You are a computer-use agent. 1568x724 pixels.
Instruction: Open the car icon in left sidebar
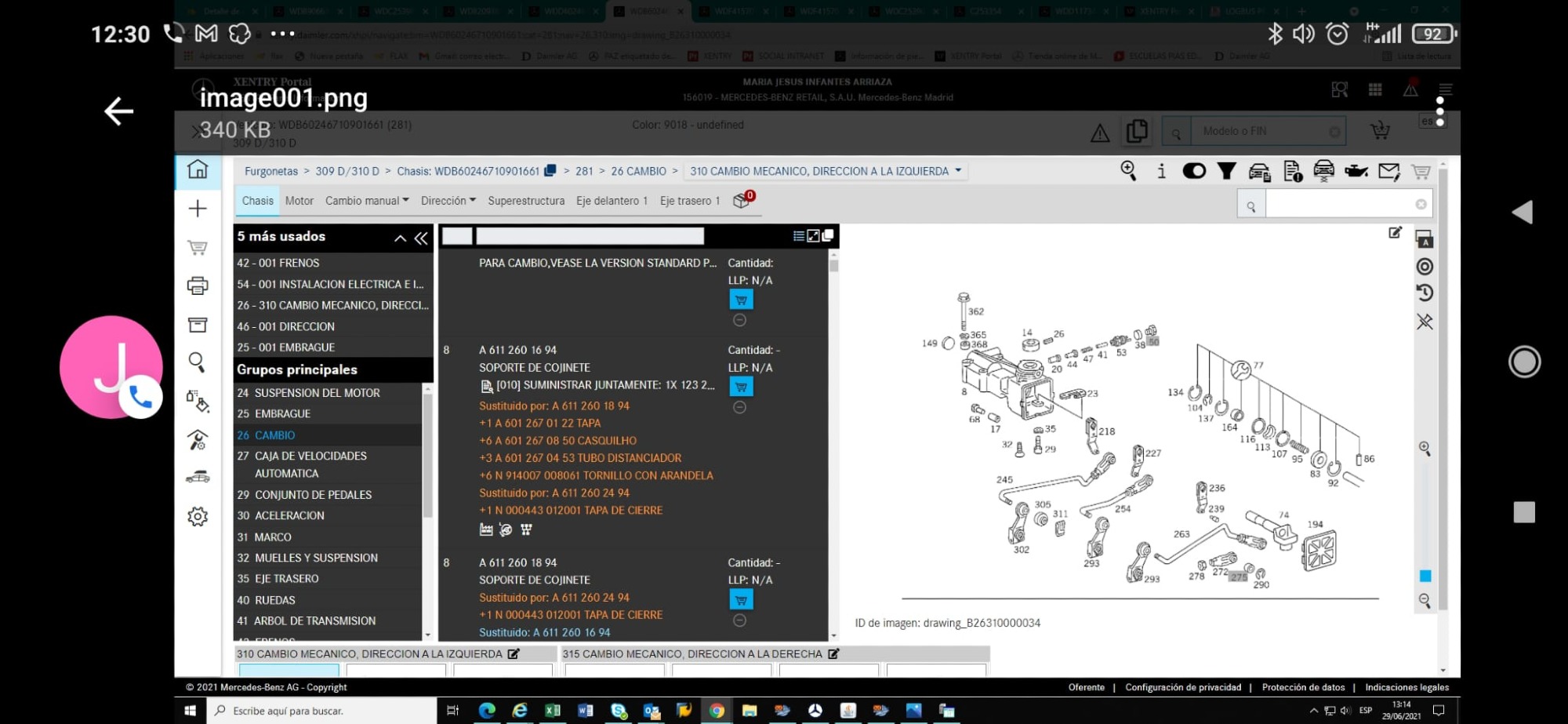click(198, 477)
